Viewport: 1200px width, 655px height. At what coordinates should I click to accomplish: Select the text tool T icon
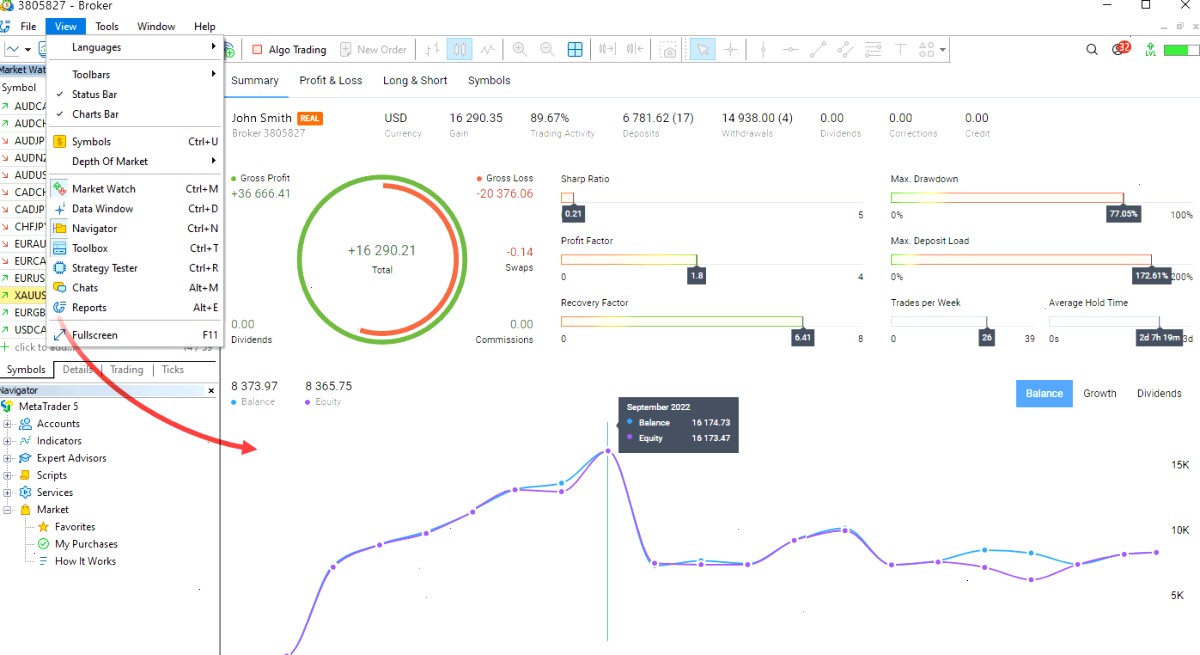tap(900, 49)
